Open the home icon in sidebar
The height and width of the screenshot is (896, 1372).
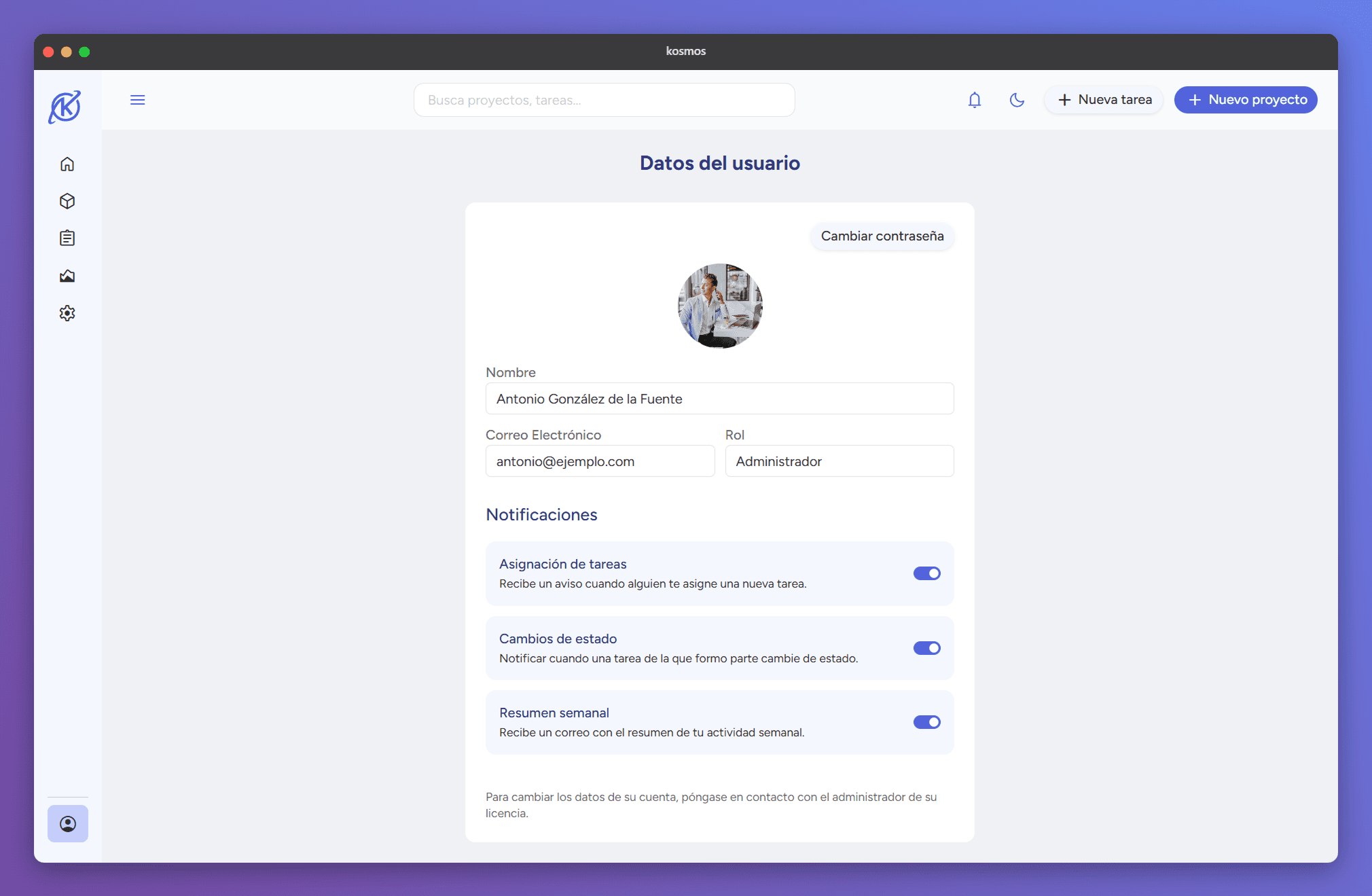pos(67,164)
